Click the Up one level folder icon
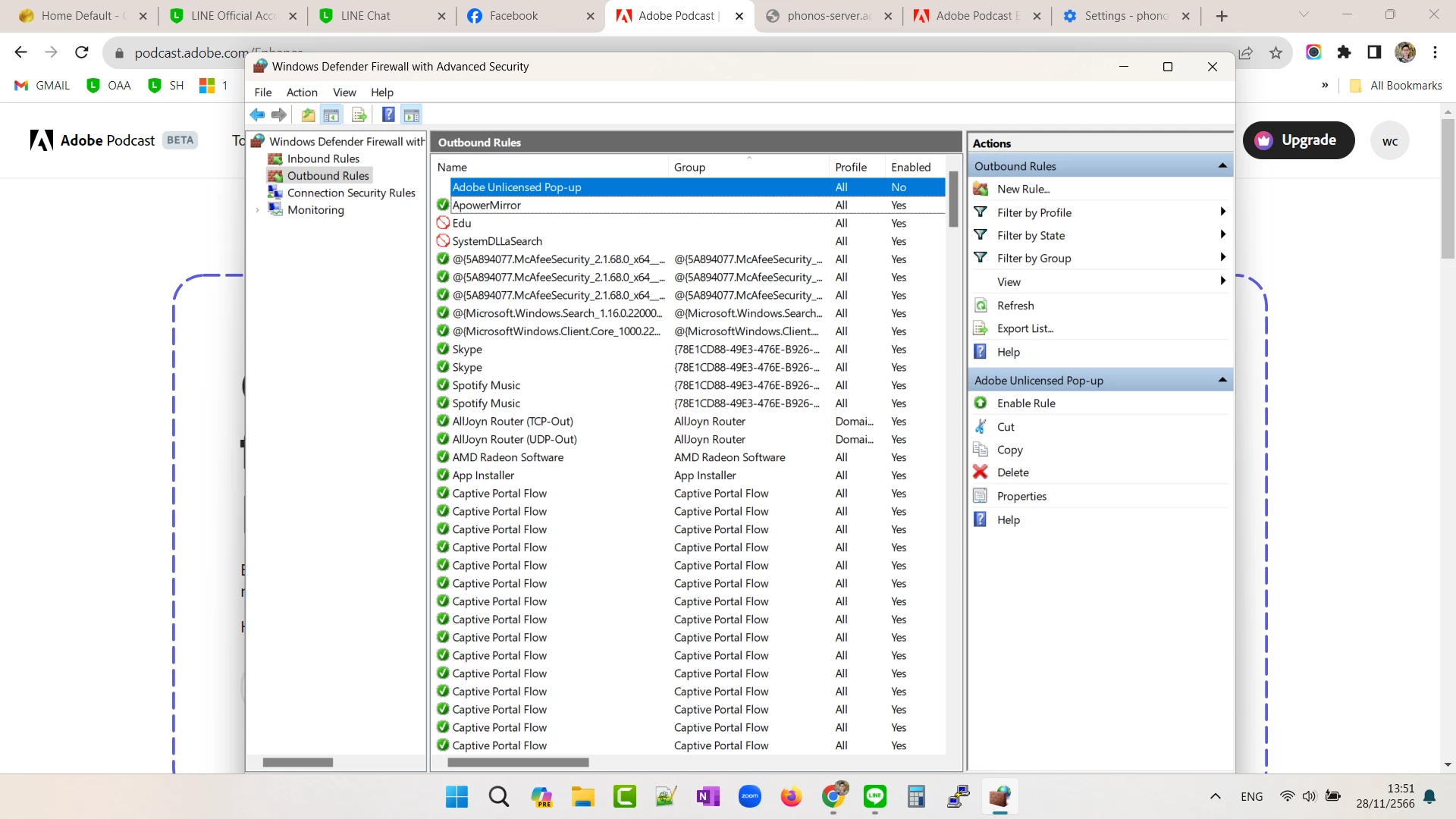The width and height of the screenshot is (1456, 819). tap(308, 115)
